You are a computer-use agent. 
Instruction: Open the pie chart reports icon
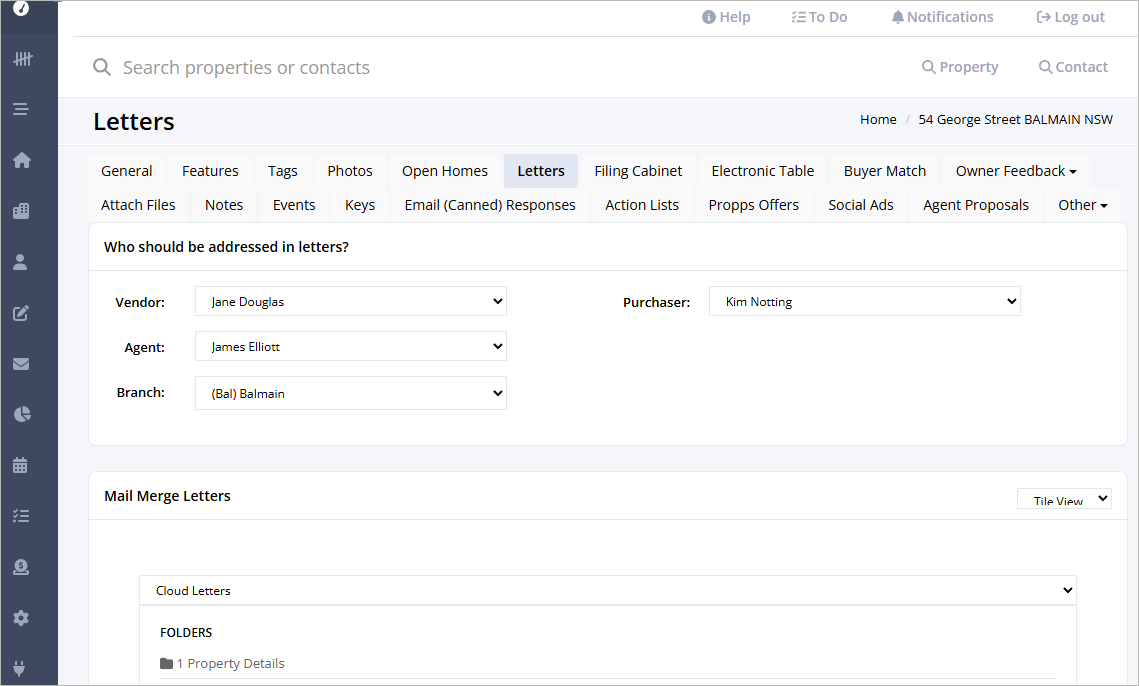[x=21, y=414]
